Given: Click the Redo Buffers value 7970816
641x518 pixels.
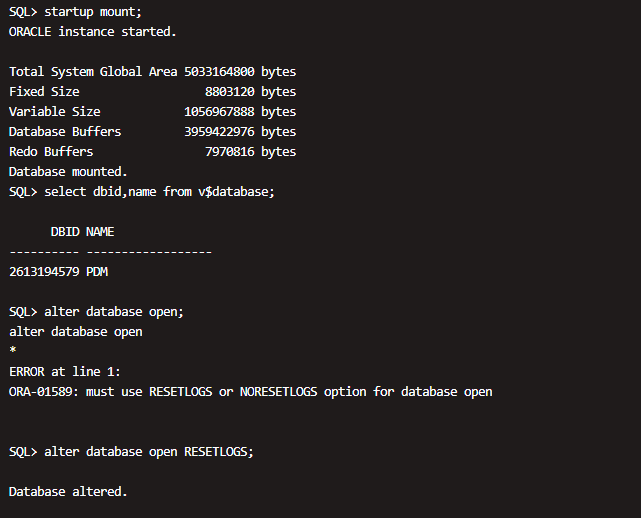Looking at the screenshot, I should click(229, 152).
